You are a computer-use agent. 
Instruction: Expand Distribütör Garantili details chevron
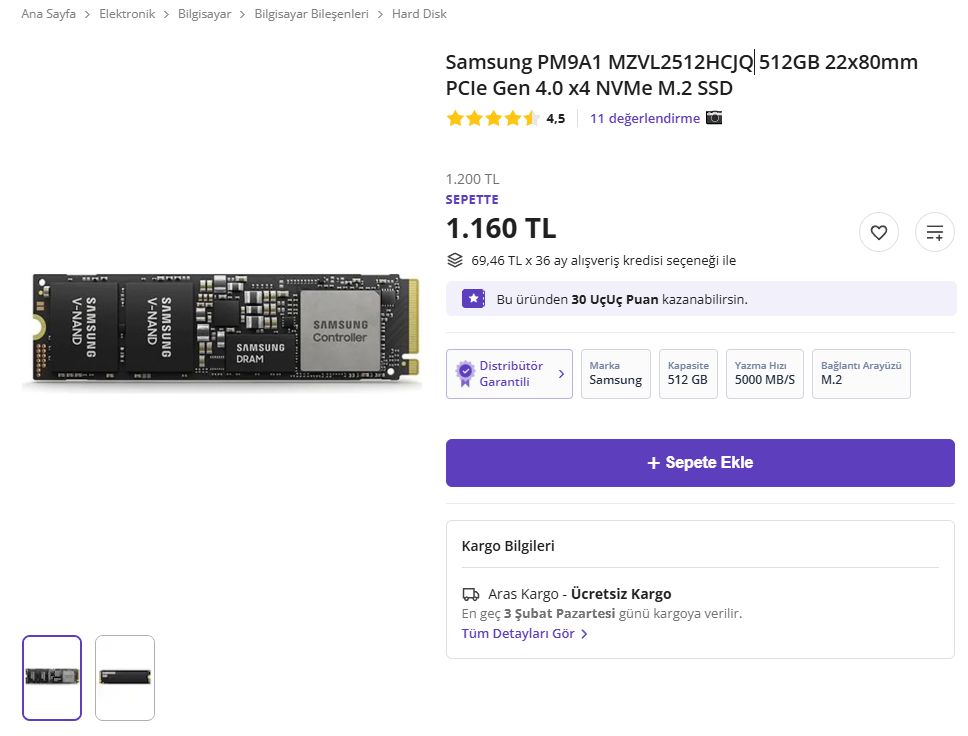[561, 374]
